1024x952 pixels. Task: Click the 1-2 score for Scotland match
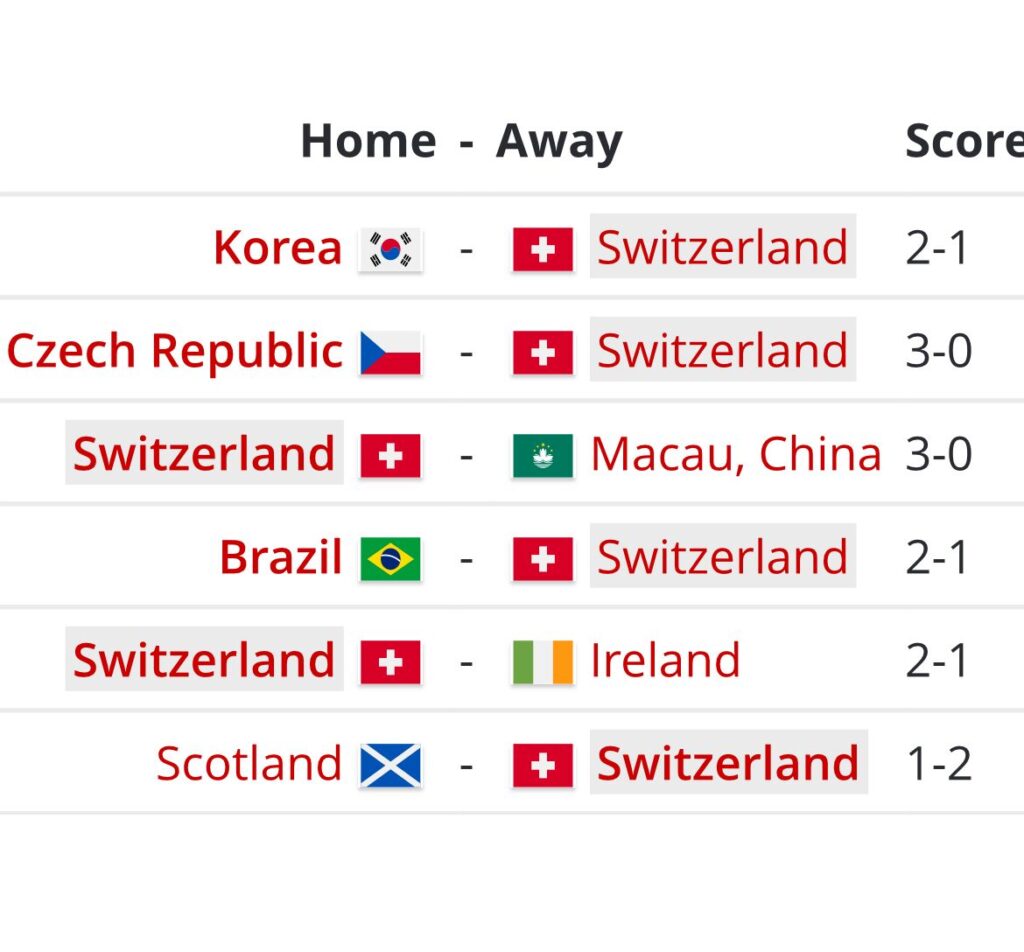pos(939,764)
